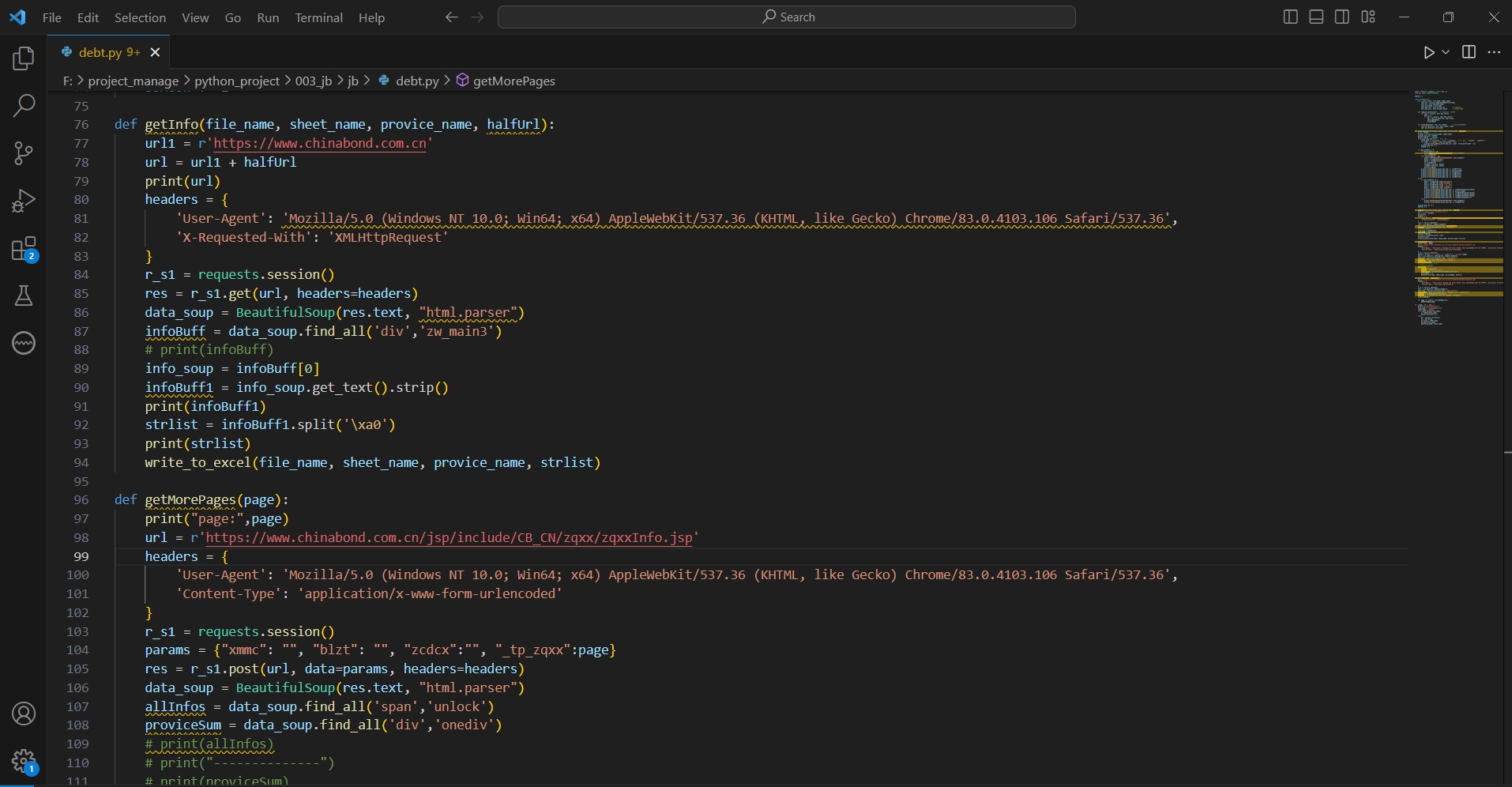Image resolution: width=1512 pixels, height=787 pixels.
Task: Open the Help menu
Action: [x=371, y=17]
